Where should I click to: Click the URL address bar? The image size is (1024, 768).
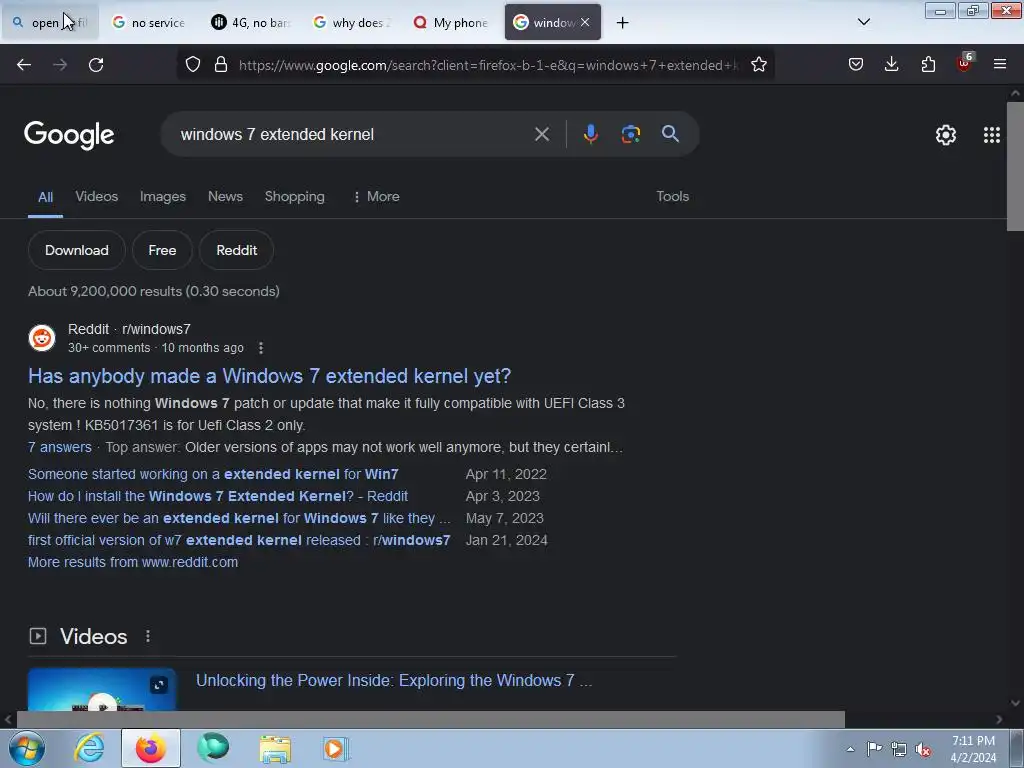[488, 65]
